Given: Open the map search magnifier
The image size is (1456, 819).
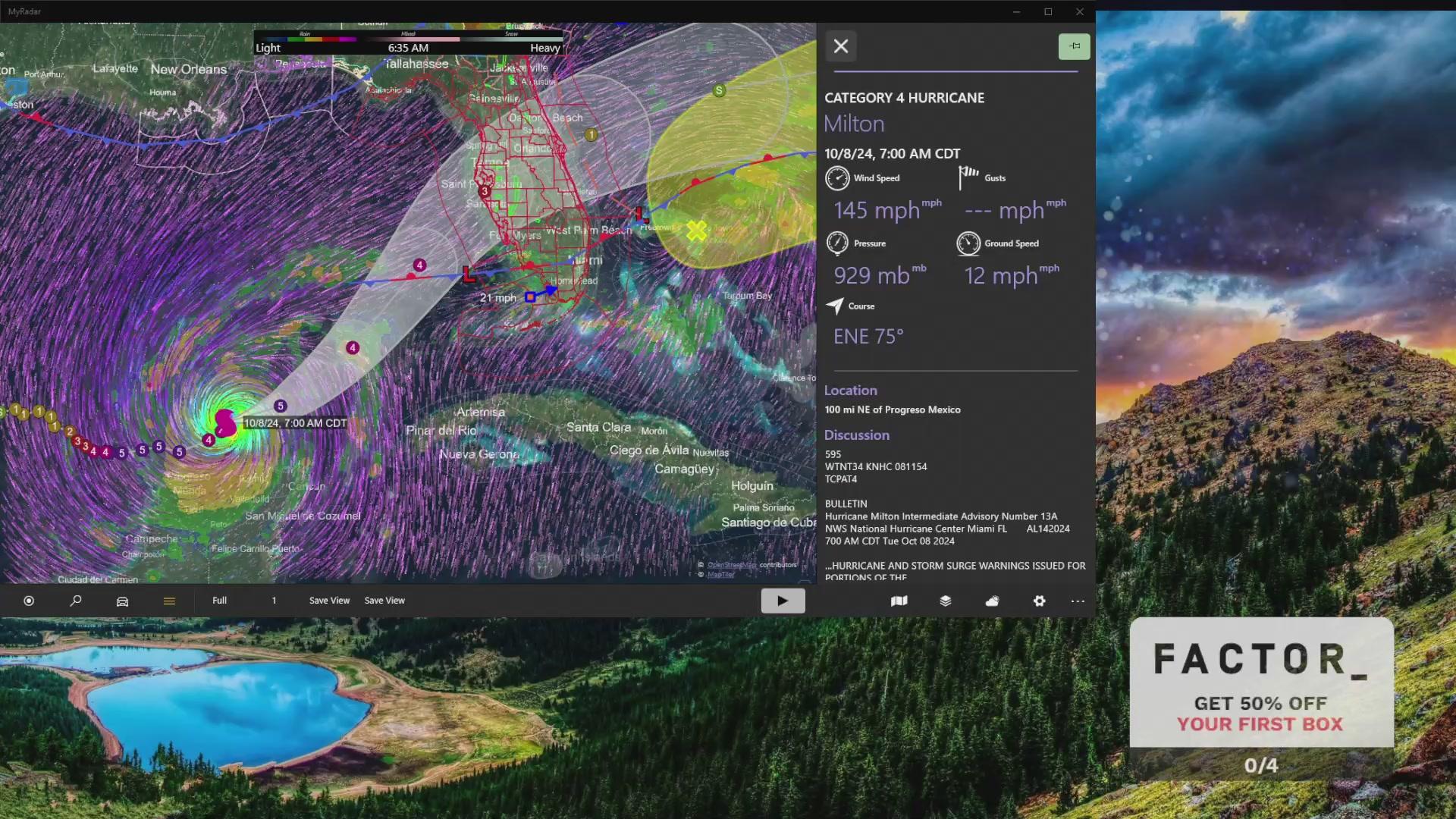Looking at the screenshot, I should (76, 601).
